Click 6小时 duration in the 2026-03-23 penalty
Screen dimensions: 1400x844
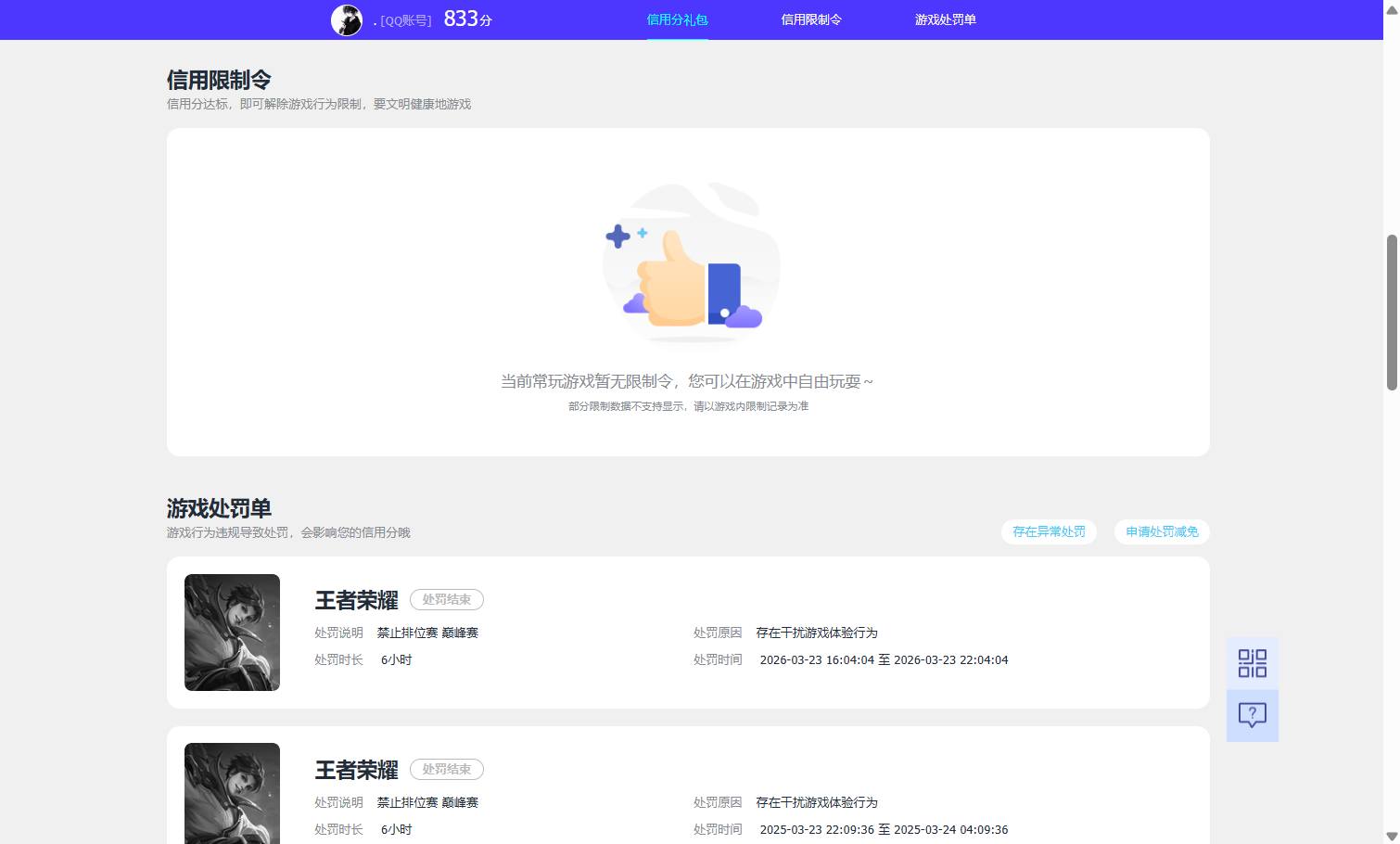[x=396, y=660]
